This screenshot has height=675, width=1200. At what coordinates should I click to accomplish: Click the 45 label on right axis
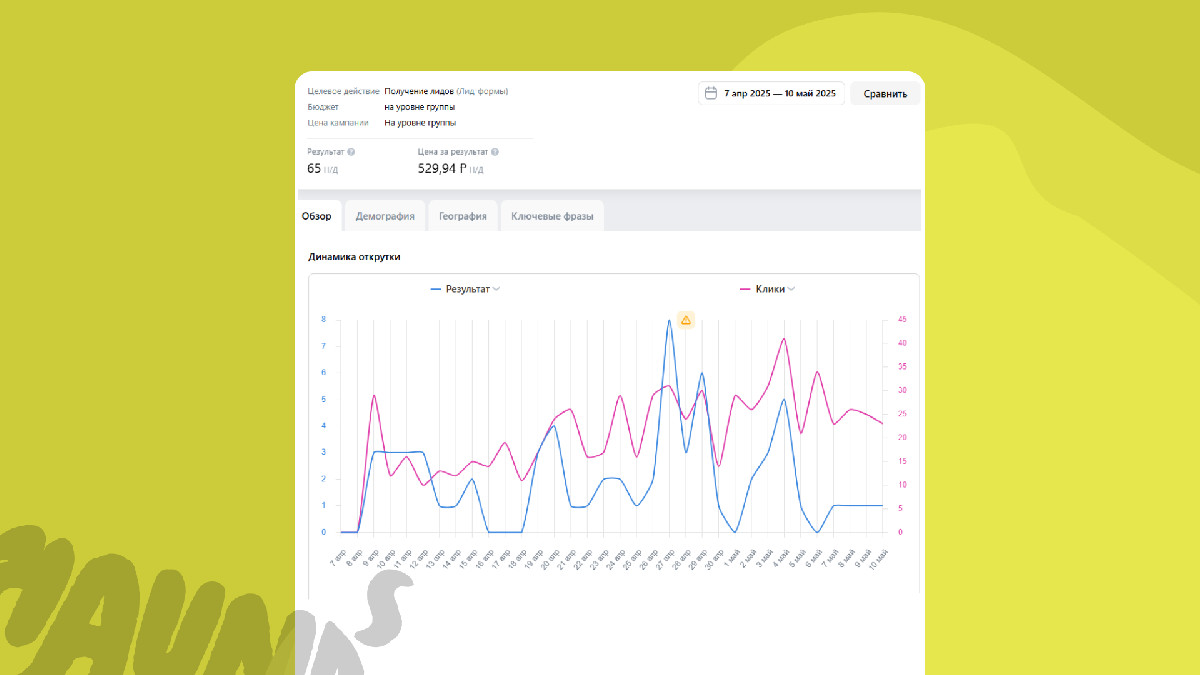pos(902,319)
